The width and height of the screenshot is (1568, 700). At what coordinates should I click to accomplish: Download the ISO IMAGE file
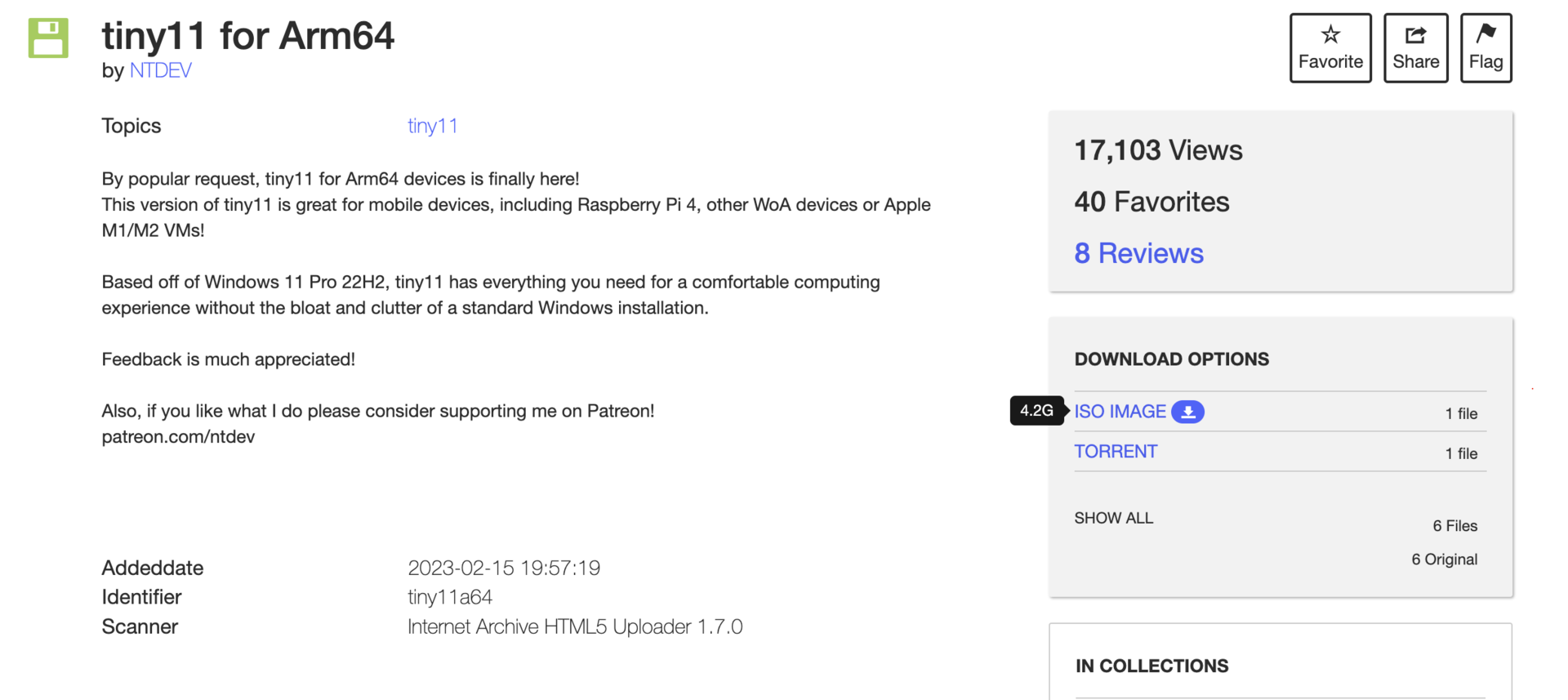click(1120, 412)
